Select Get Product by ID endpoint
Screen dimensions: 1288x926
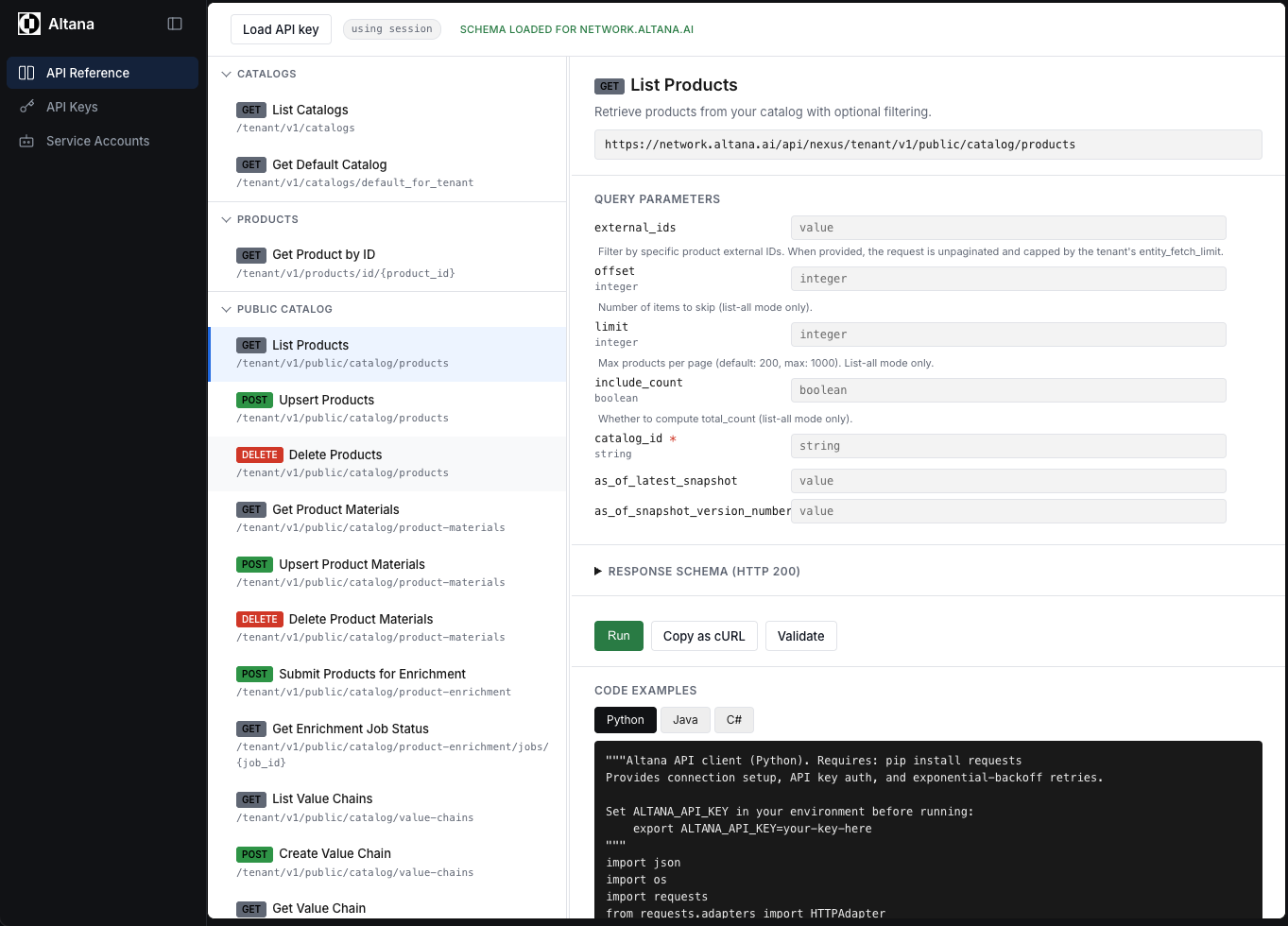pos(387,264)
